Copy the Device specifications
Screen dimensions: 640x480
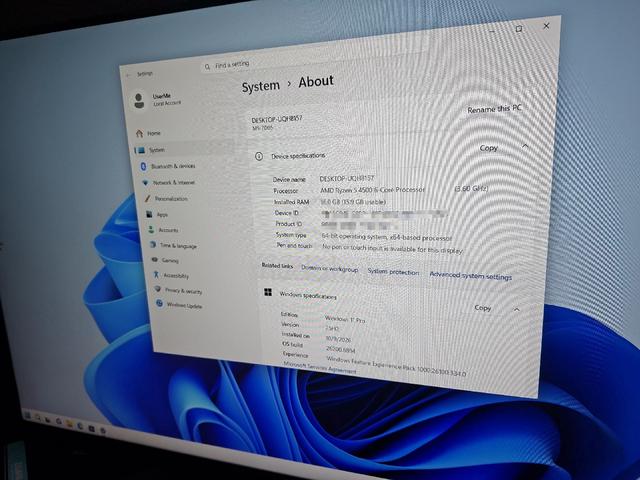coord(489,148)
